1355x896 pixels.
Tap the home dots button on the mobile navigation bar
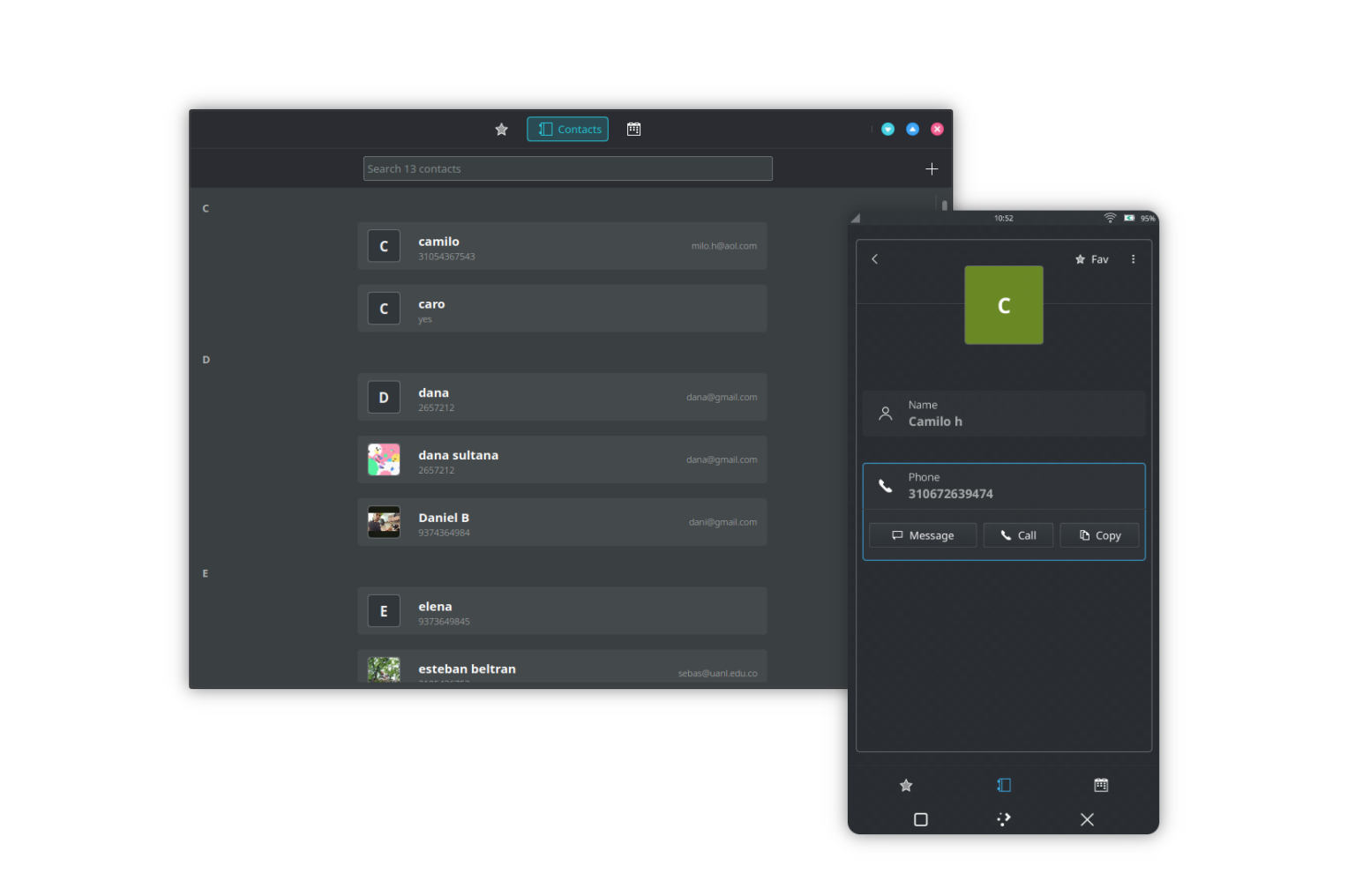coord(1003,819)
